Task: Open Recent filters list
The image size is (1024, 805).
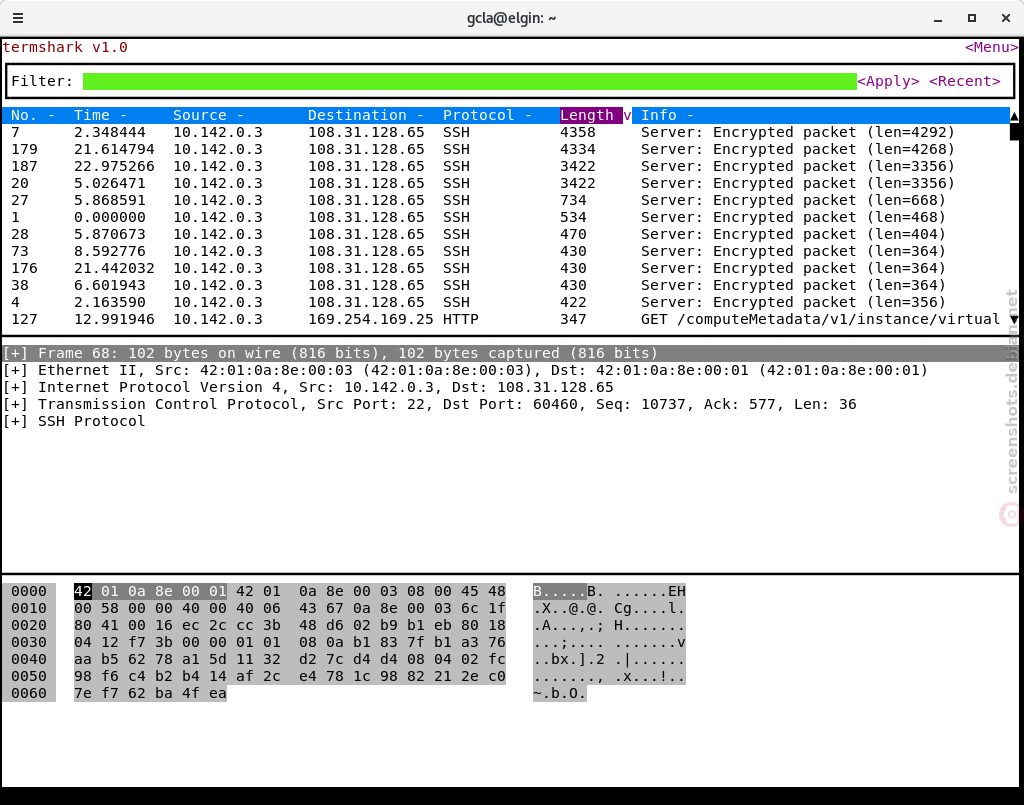Action: click(x=964, y=81)
